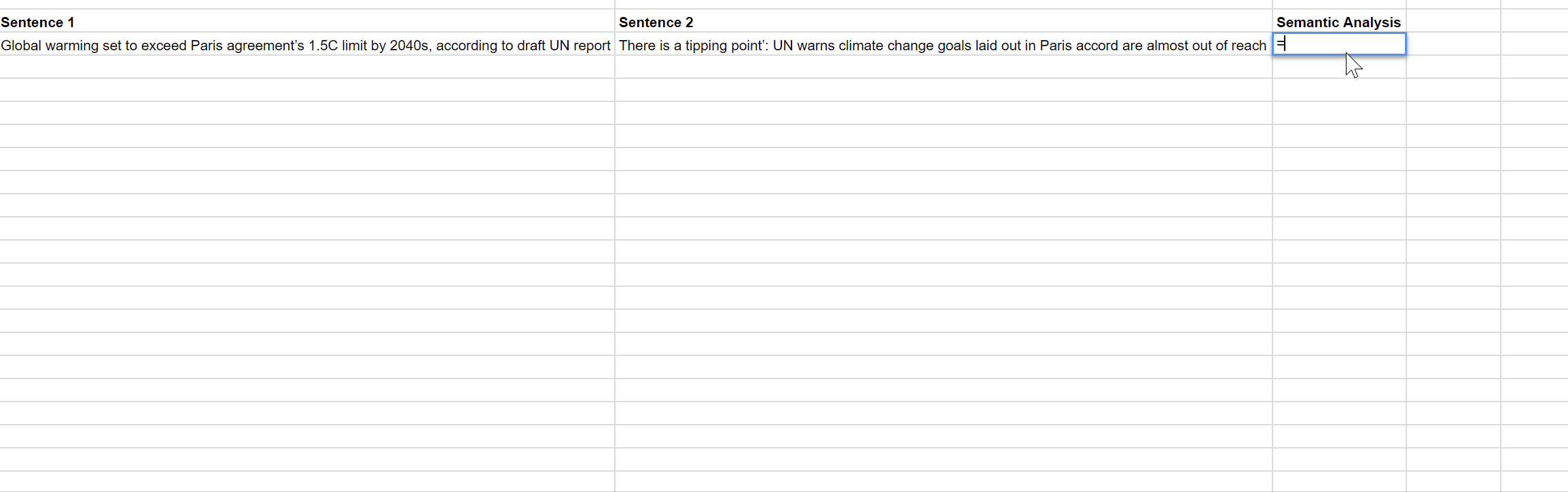Select empty cell directly below the tipping point sentence
Viewport: 1568px width, 492px height.
click(x=943, y=67)
